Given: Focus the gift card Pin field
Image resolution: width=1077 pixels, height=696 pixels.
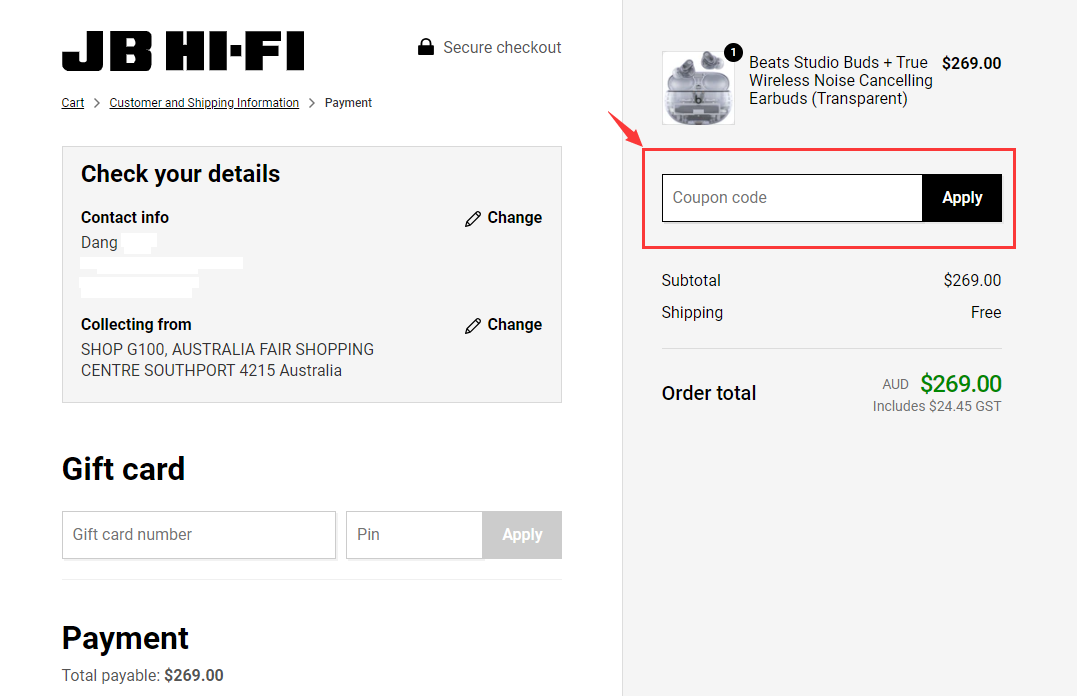Looking at the screenshot, I should coord(414,535).
